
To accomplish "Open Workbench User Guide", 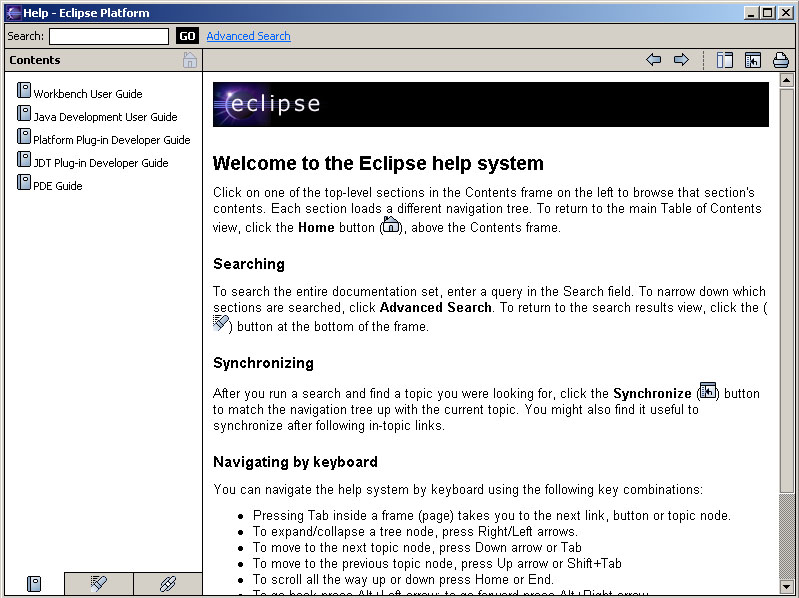I will pyautogui.click(x=88, y=94).
